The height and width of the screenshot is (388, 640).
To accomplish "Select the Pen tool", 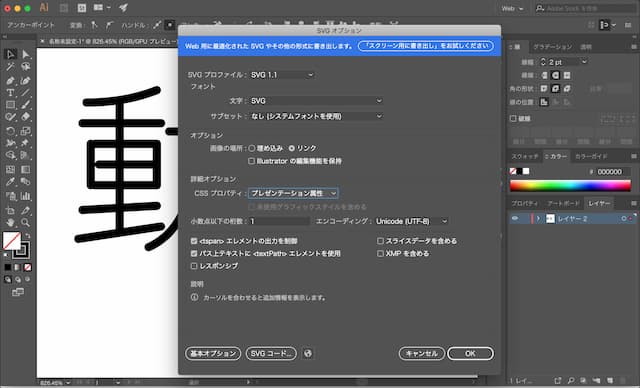I will click(x=10, y=81).
